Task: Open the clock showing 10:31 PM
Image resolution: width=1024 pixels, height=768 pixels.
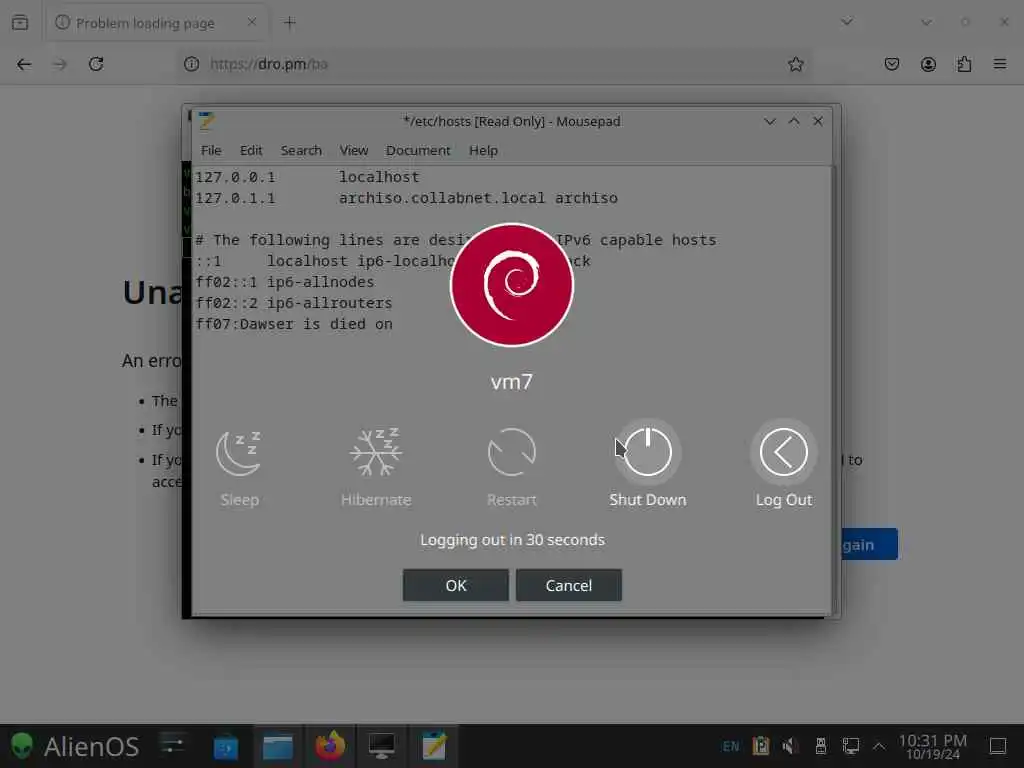Action: tap(933, 746)
